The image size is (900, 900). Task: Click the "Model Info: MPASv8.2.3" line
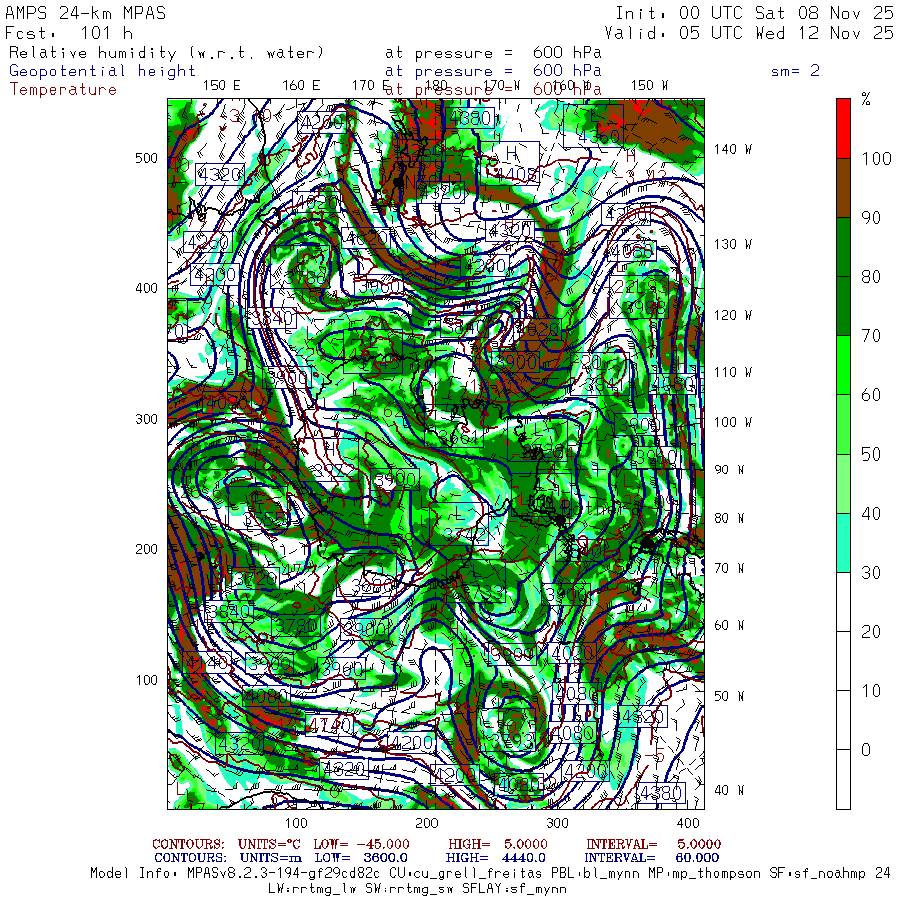[x=491, y=873]
